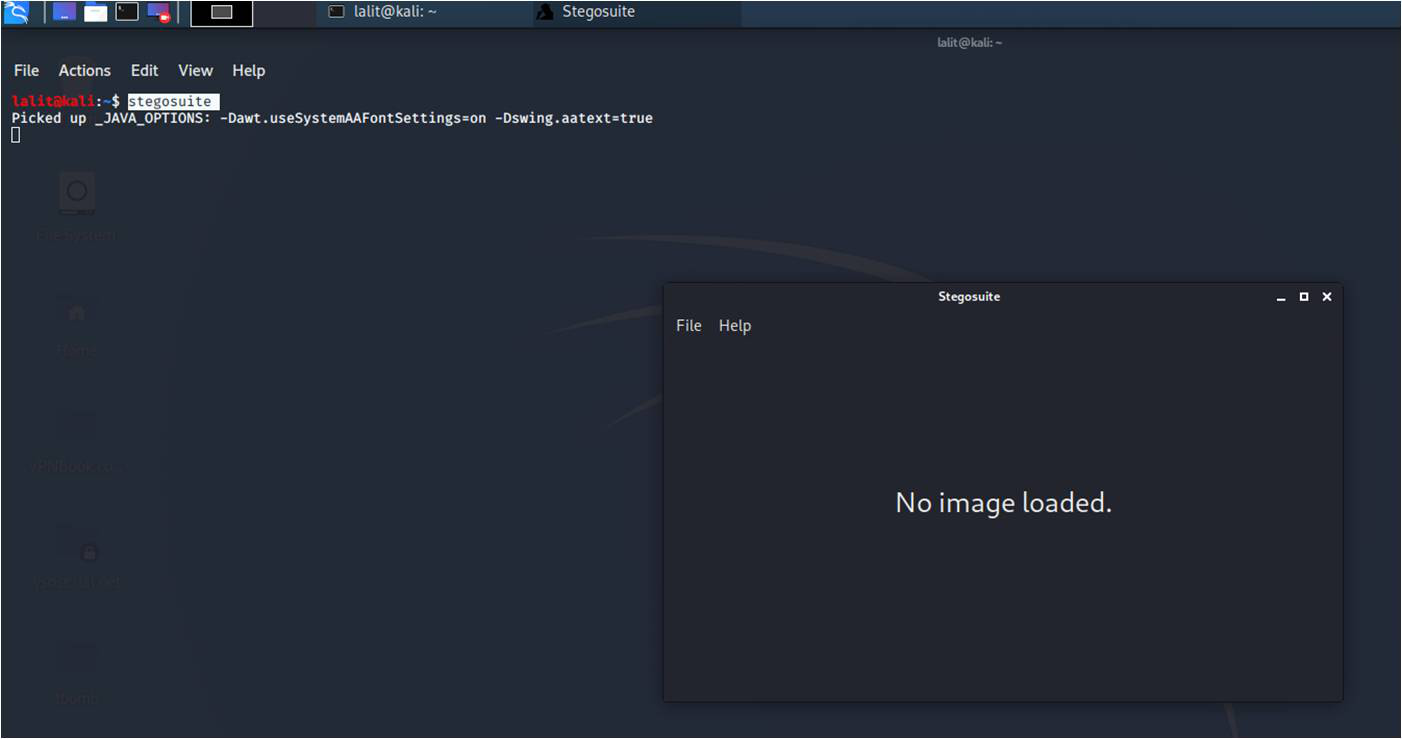Open the Help menu in Stegosuite

click(x=735, y=326)
